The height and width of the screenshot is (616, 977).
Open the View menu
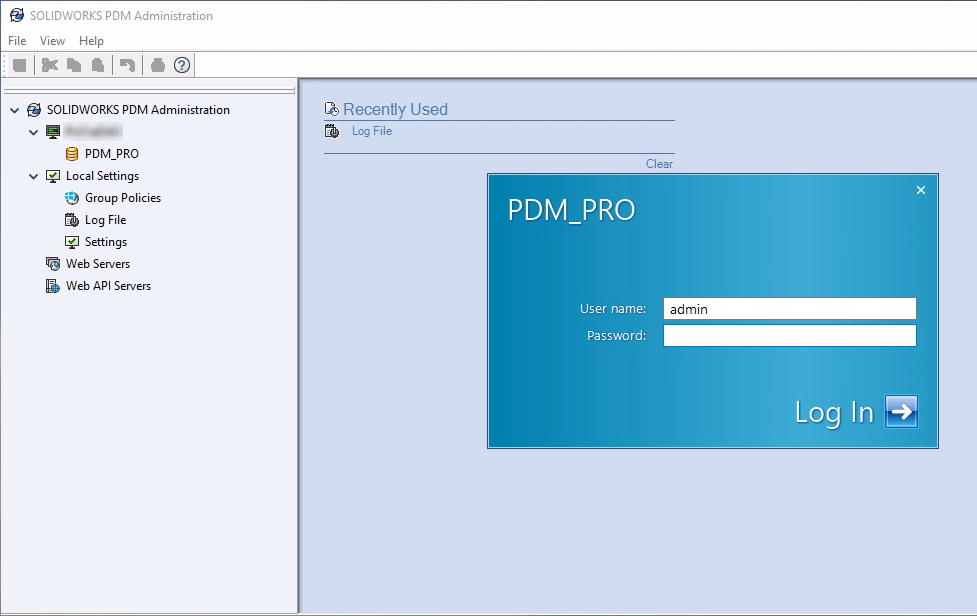(52, 40)
